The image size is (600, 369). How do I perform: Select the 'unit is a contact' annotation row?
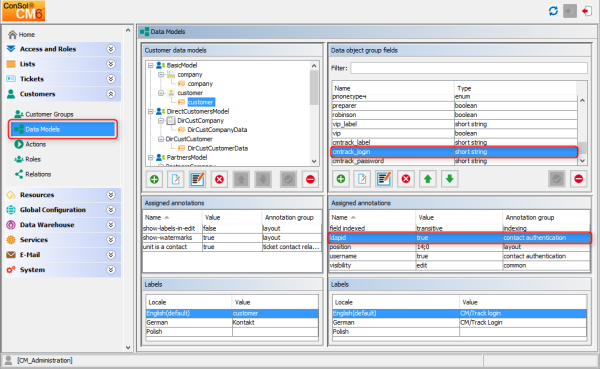tap(232, 247)
